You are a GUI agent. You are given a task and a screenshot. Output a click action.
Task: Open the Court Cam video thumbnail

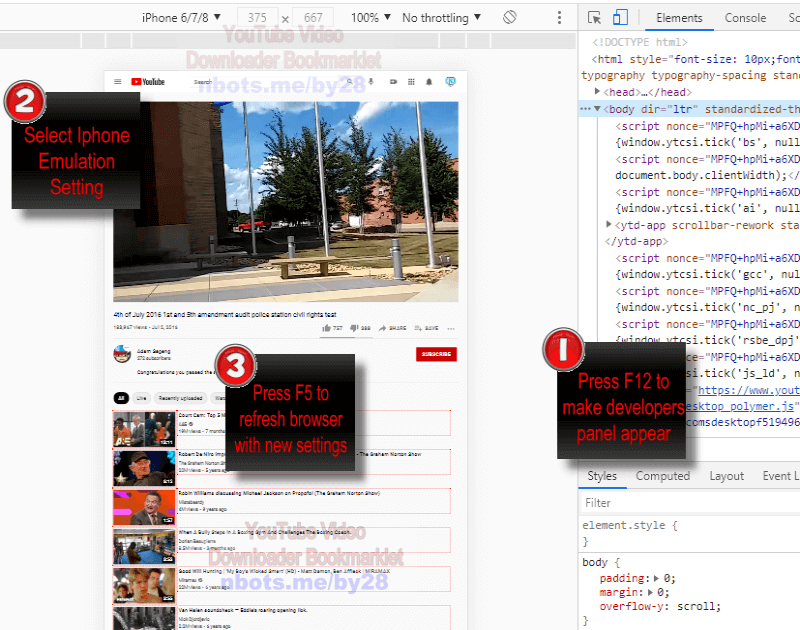click(144, 430)
